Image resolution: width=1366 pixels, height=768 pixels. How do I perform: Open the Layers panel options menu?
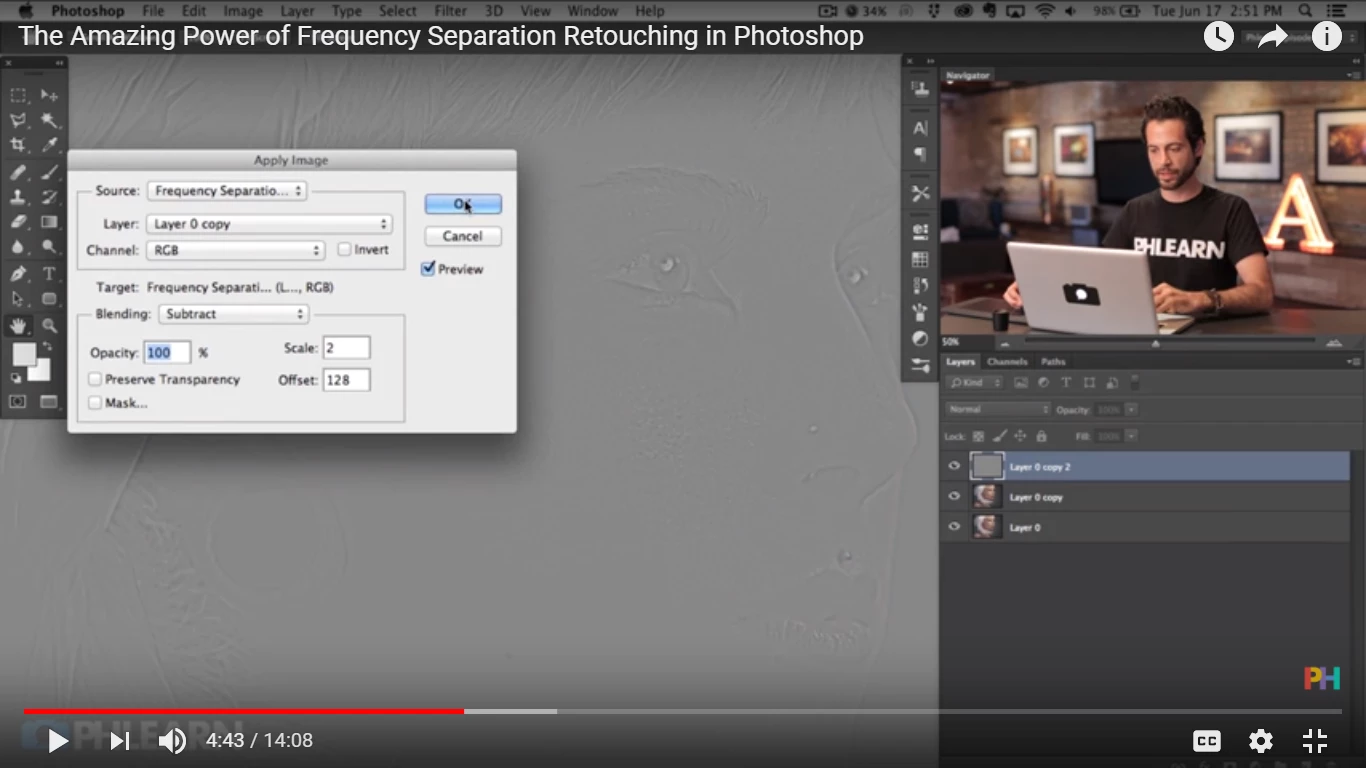click(1353, 362)
